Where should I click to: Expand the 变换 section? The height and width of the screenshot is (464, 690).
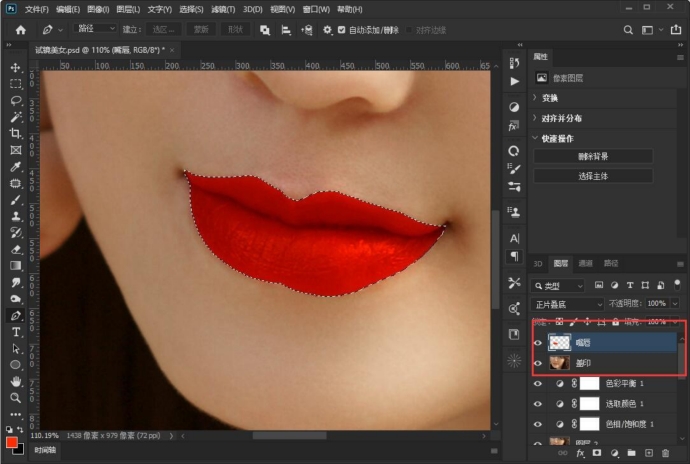[535, 97]
